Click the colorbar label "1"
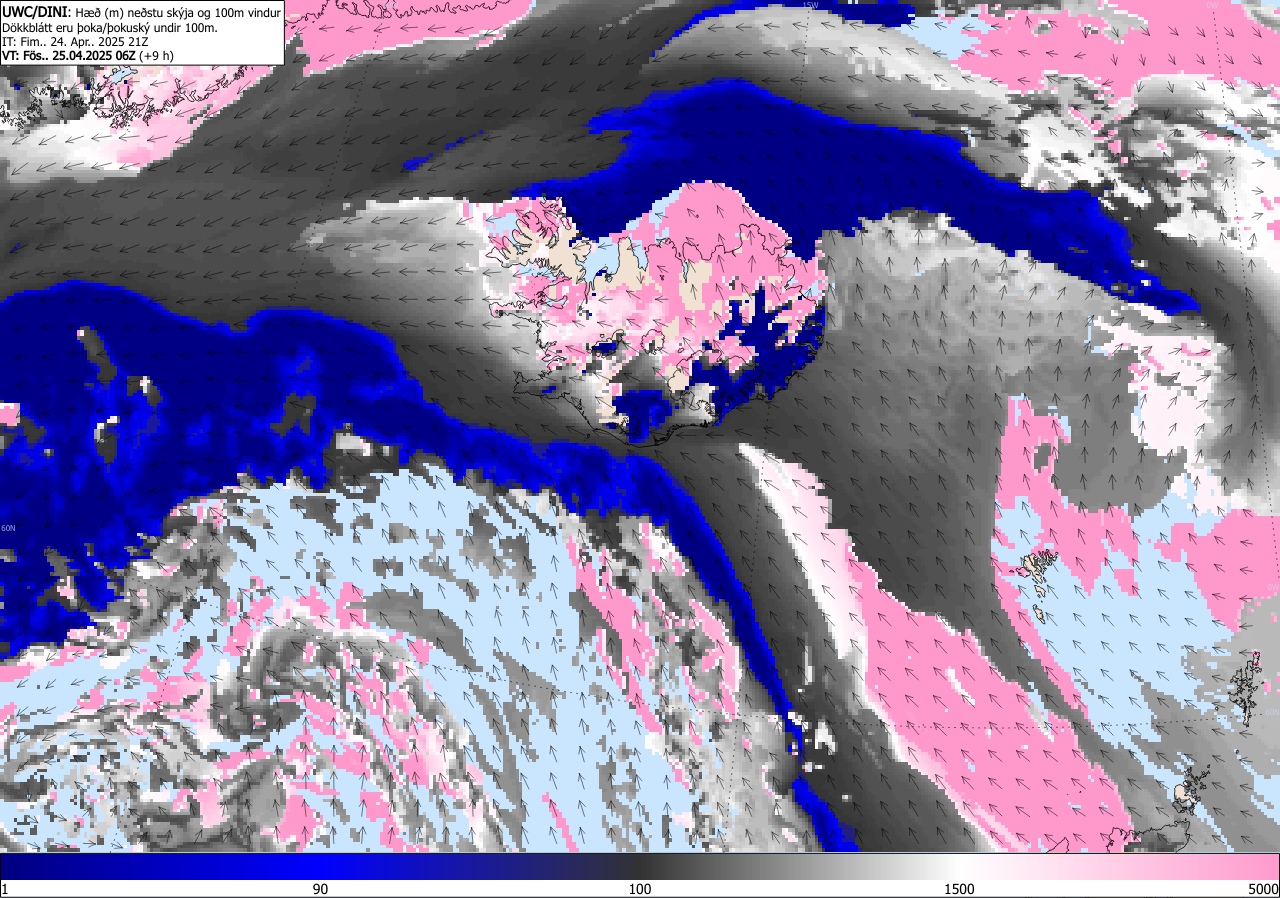The width and height of the screenshot is (1280, 898). coord(5,889)
